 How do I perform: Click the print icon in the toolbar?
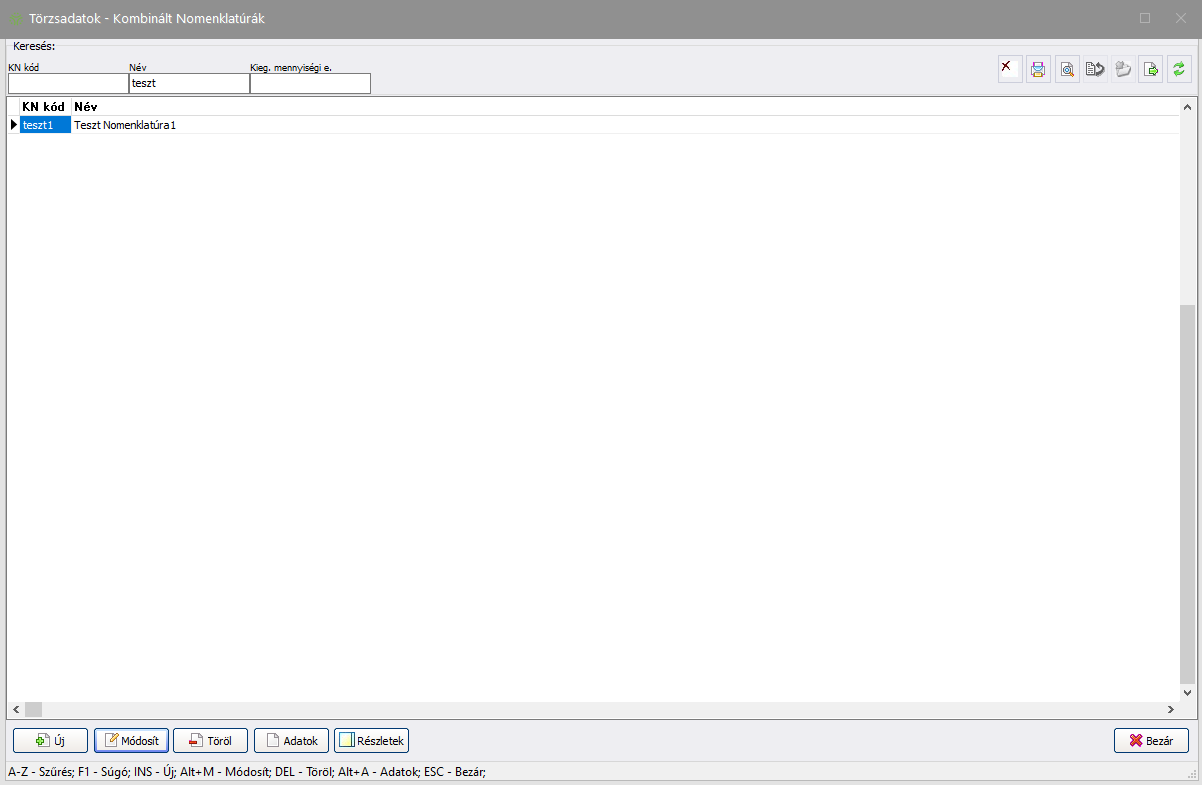pyautogui.click(x=1038, y=69)
